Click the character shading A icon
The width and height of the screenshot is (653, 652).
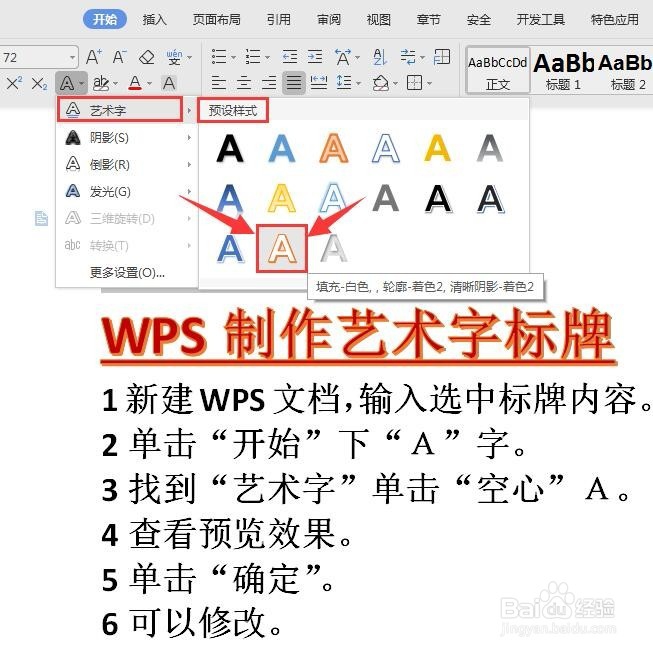(x=169, y=83)
